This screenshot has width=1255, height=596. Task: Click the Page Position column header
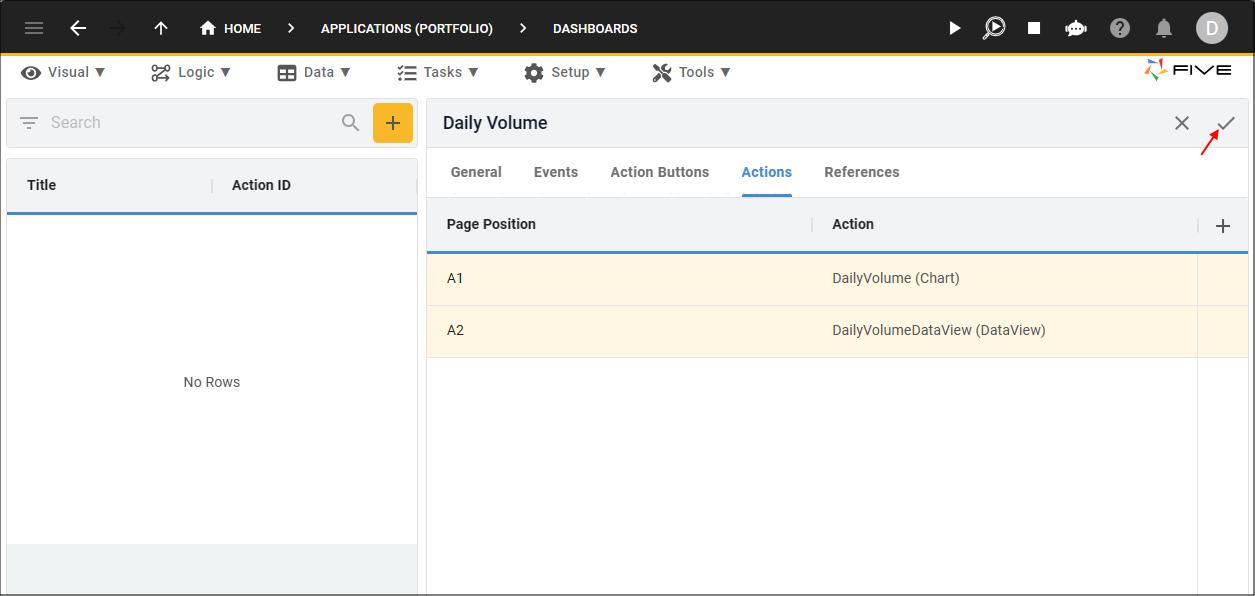(491, 224)
